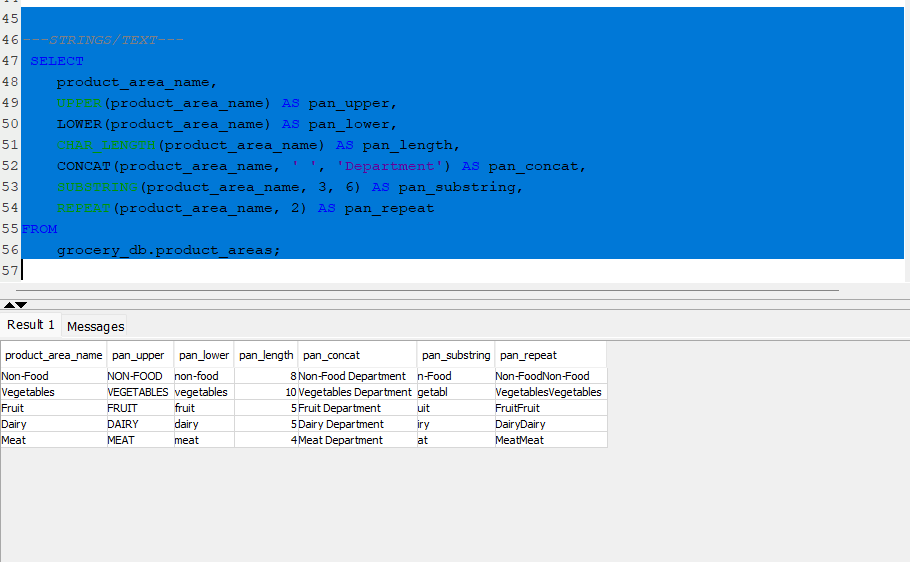Click the Non-Food Department cell
The image size is (910, 562).
(x=357, y=376)
